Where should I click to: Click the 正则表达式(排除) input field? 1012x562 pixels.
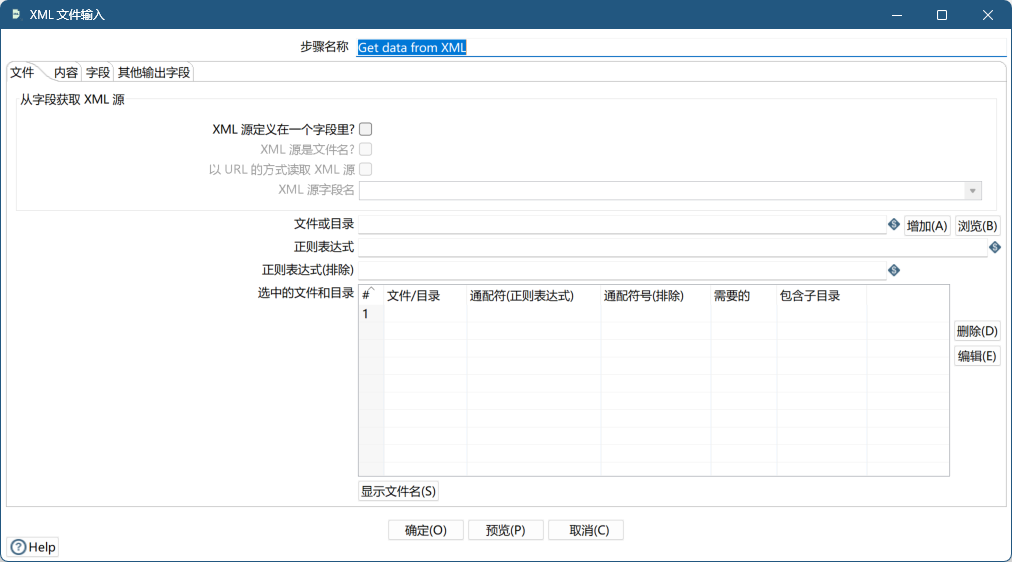point(622,270)
